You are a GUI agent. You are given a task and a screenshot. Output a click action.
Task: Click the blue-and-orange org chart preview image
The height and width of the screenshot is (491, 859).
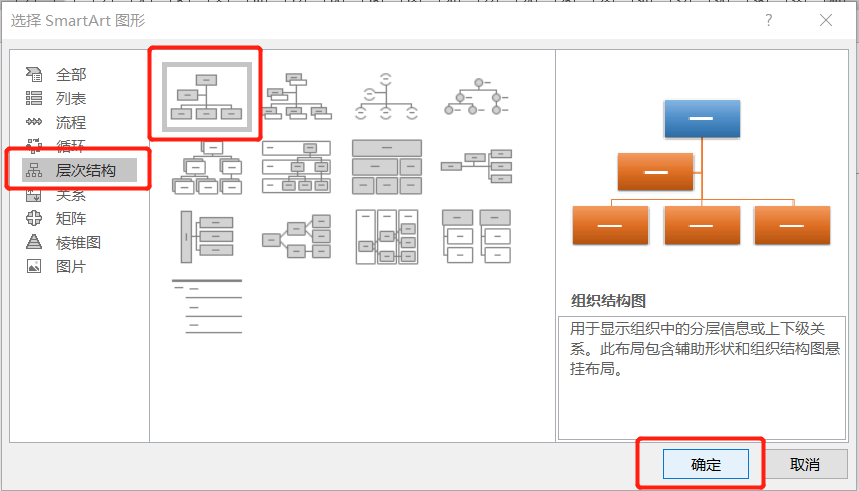[701, 172]
